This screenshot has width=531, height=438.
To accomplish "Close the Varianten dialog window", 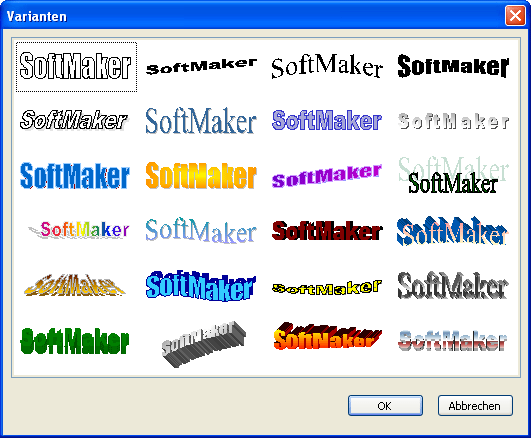I will click(x=515, y=16).
